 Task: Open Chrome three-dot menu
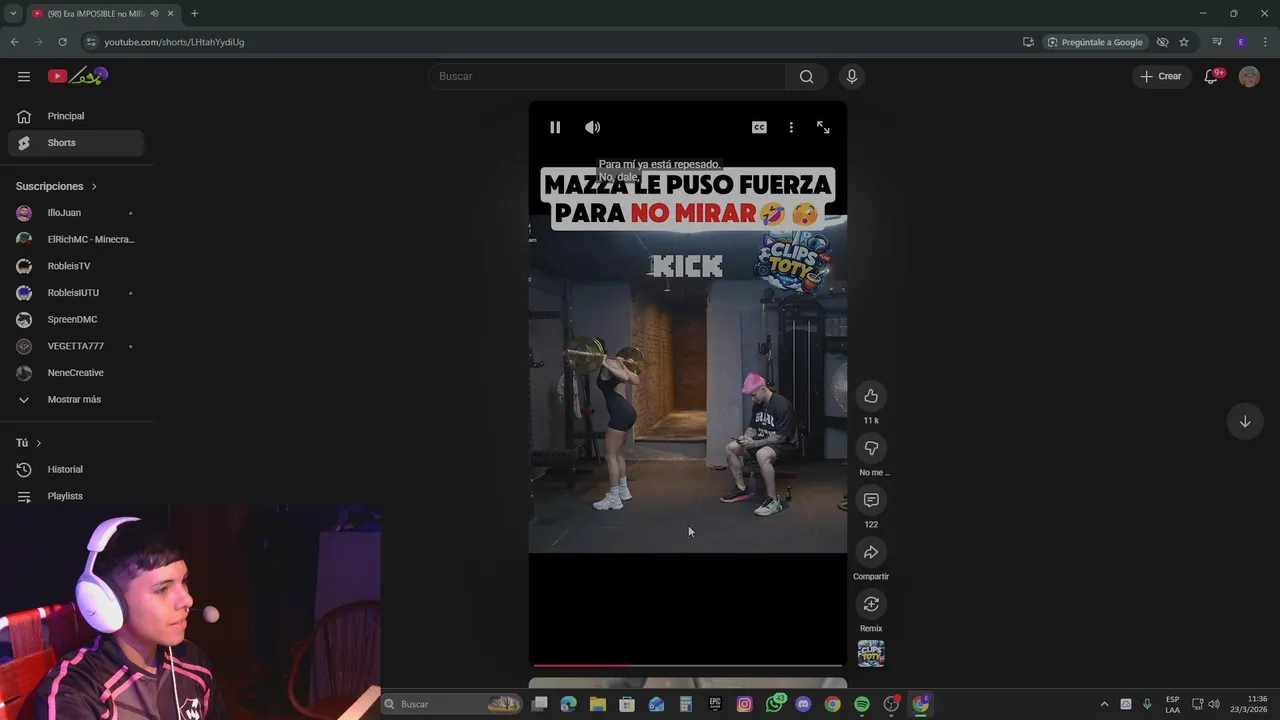tap(1266, 42)
